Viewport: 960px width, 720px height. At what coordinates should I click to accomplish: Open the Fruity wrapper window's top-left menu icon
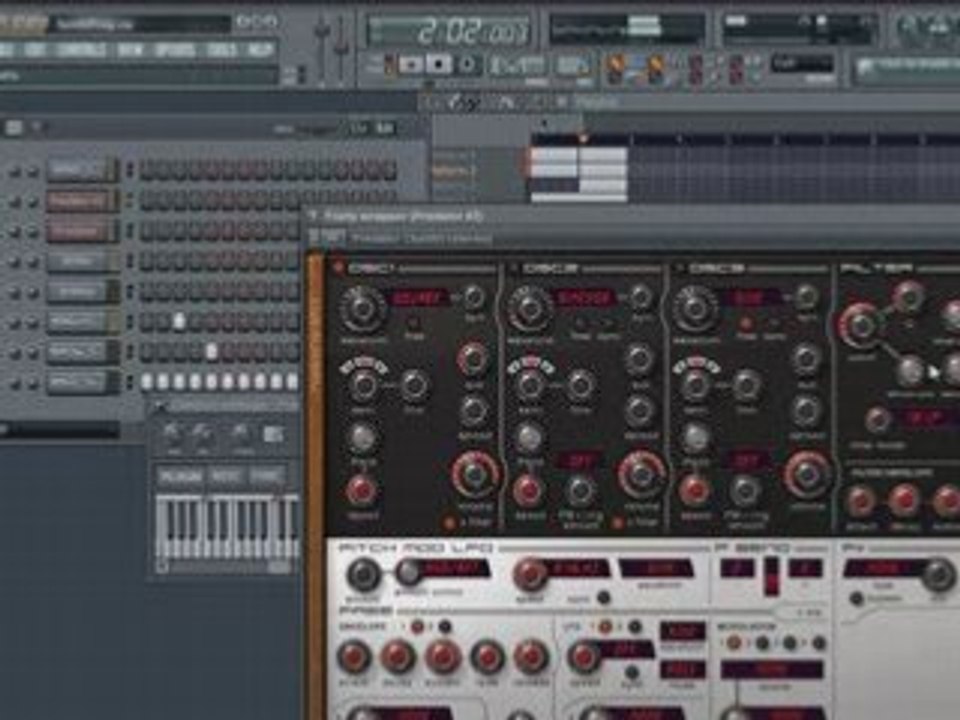(313, 216)
